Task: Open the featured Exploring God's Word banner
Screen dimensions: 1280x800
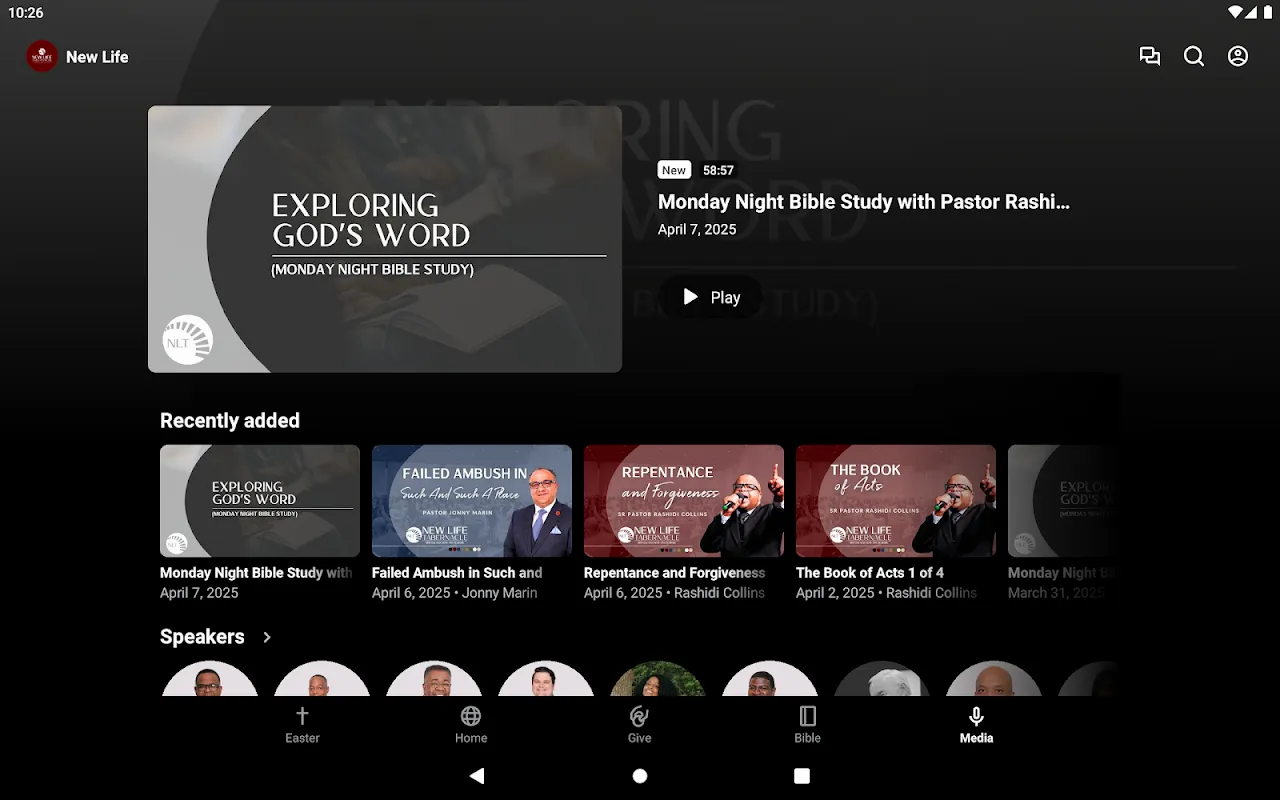Action: [x=384, y=239]
